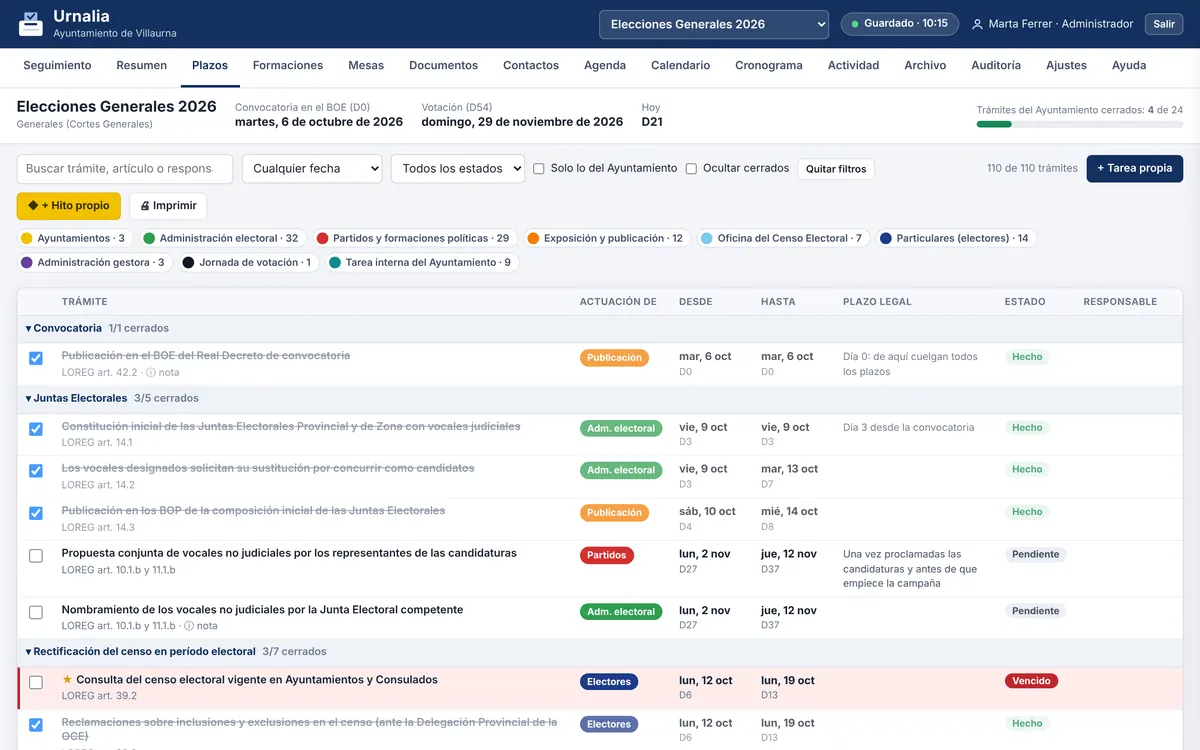Create a Hito propio milestone

[x=69, y=206]
